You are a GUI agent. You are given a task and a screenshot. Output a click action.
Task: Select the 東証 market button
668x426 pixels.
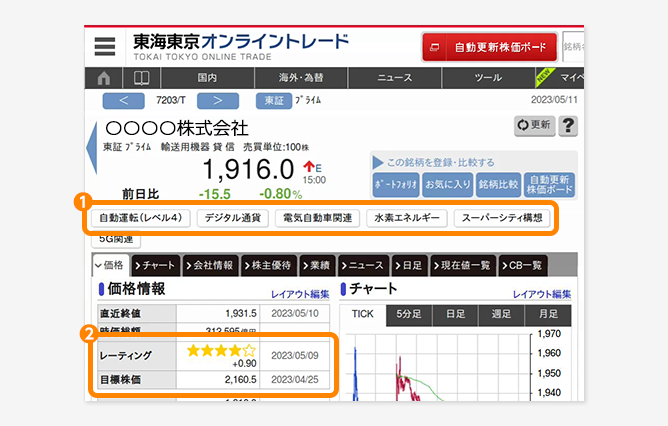pyautogui.click(x=274, y=101)
